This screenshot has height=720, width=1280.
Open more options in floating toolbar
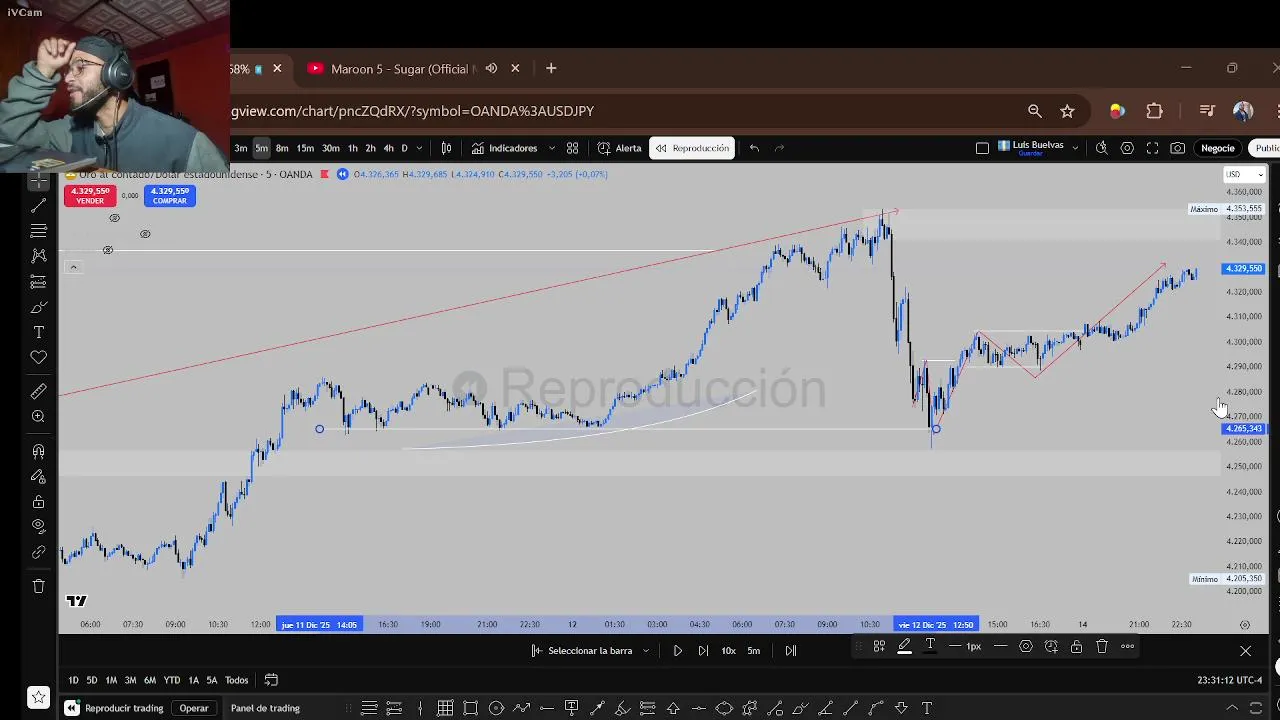[x=1127, y=646]
